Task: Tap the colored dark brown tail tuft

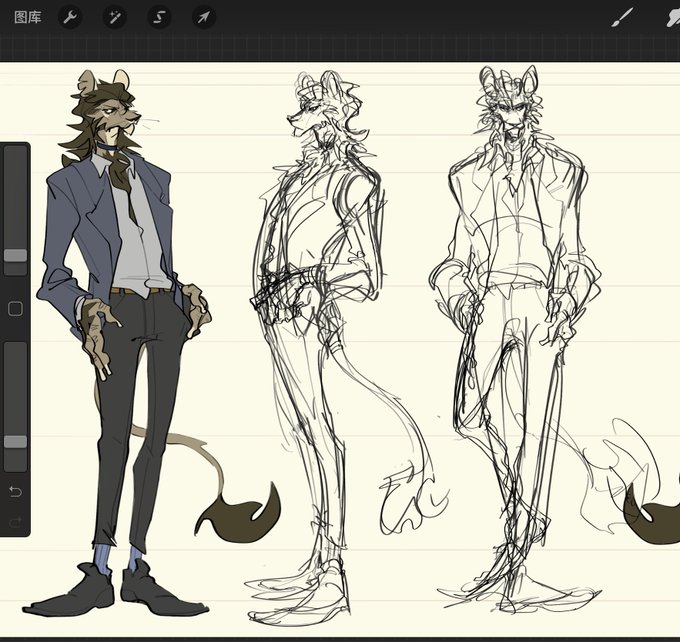Action: 239,514
